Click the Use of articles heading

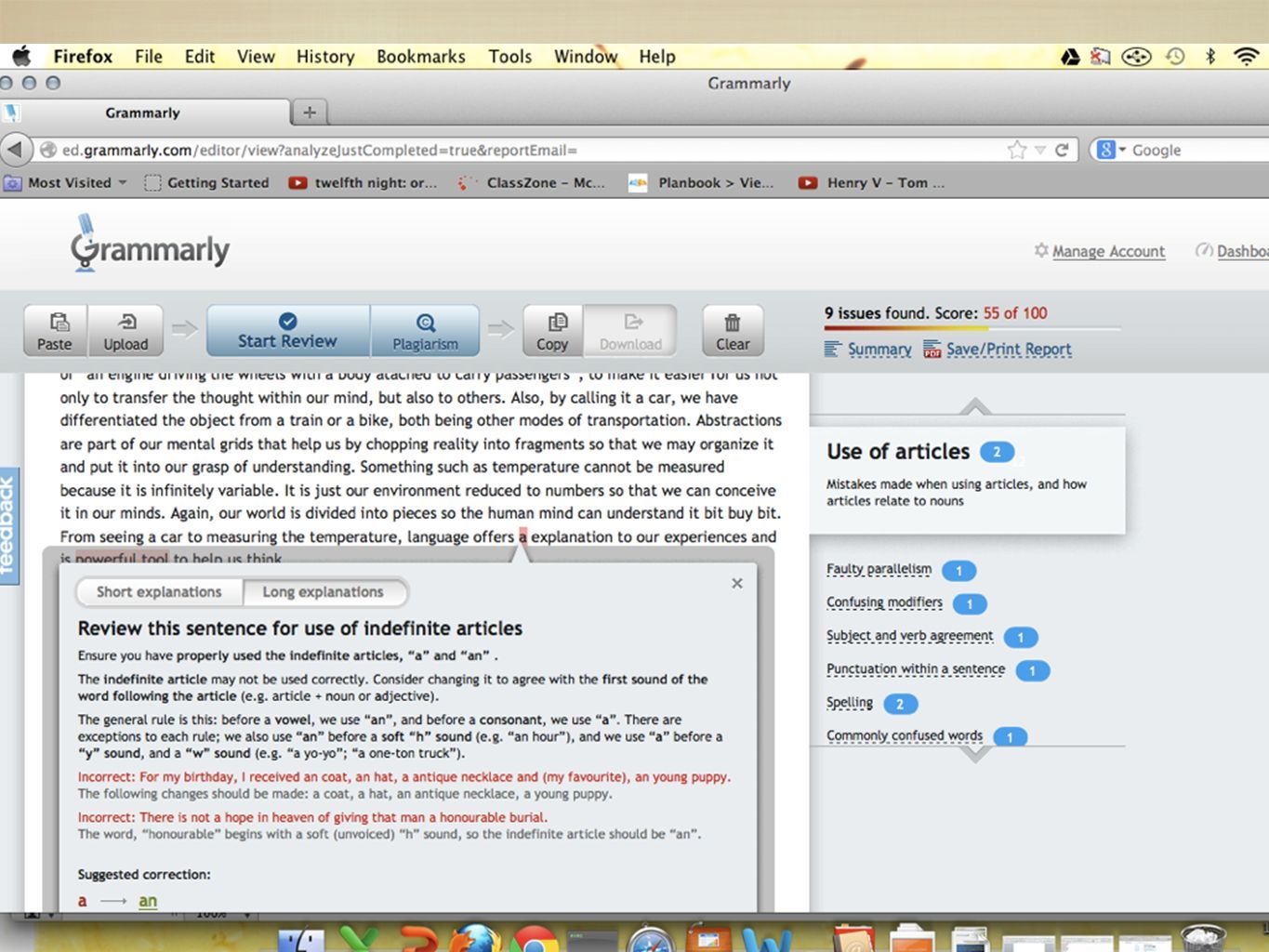pos(898,452)
